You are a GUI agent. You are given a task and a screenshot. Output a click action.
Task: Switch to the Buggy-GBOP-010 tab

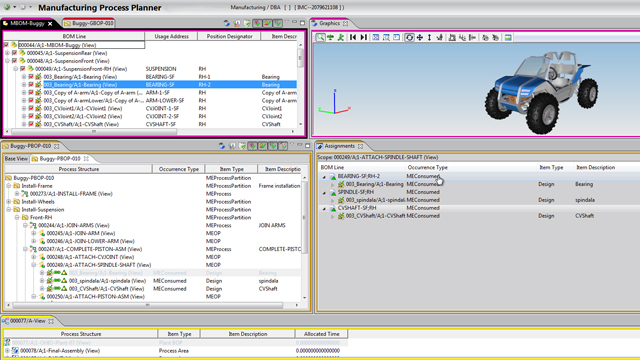89,23
